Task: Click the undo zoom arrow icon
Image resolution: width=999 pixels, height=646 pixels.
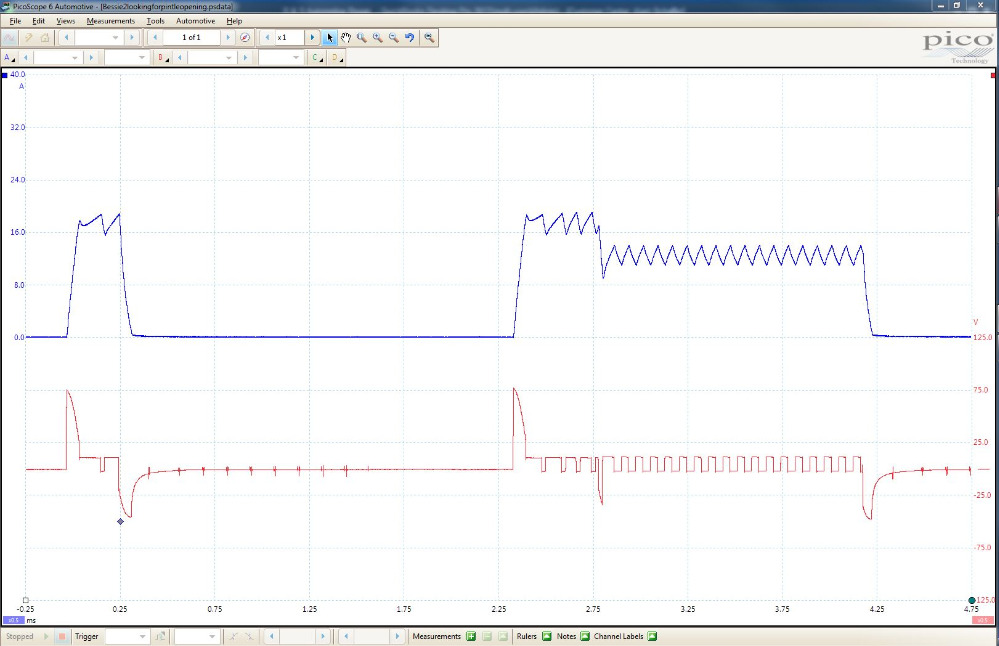Action: 410,38
